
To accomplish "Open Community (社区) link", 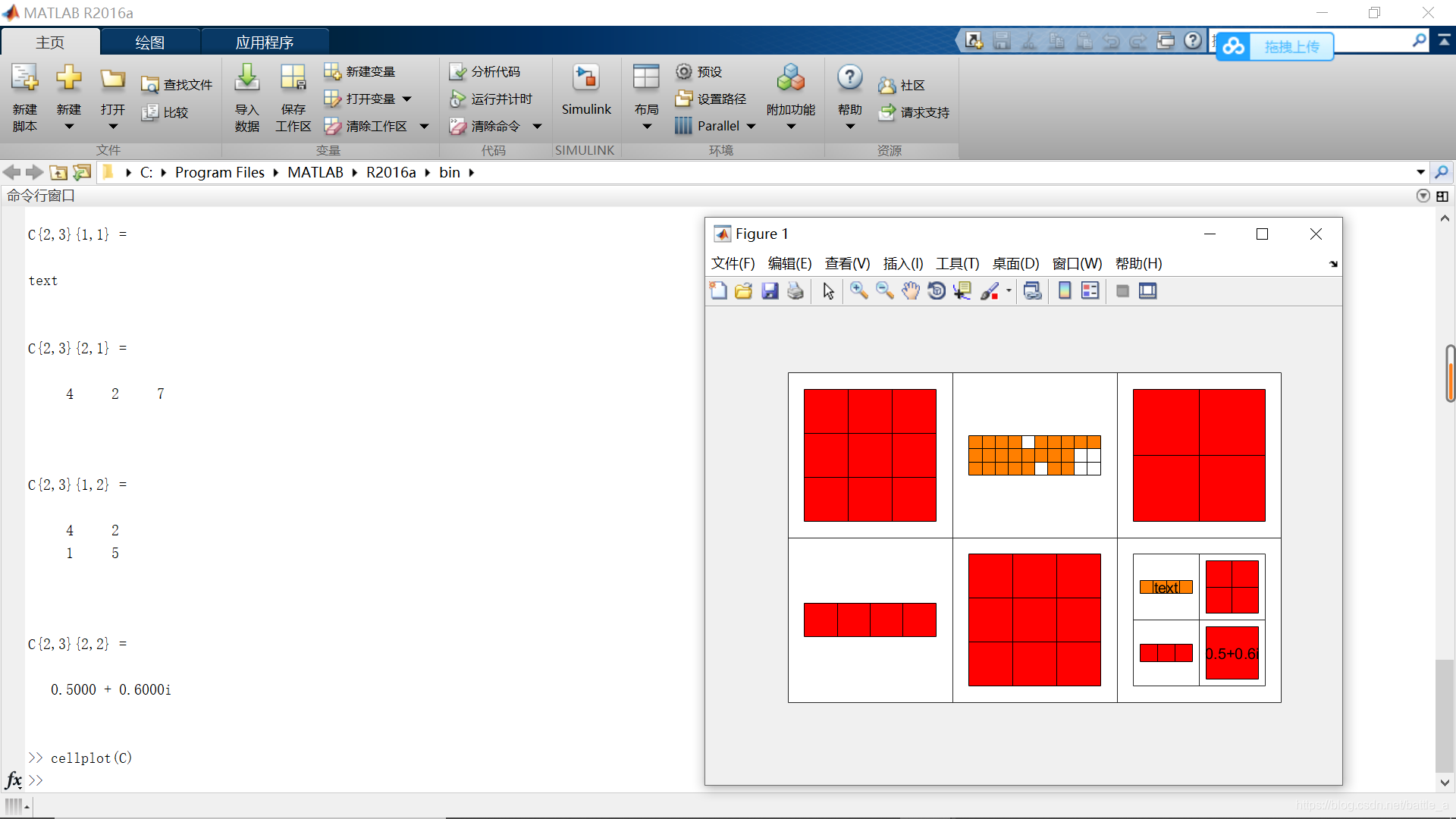I will pyautogui.click(x=902, y=86).
